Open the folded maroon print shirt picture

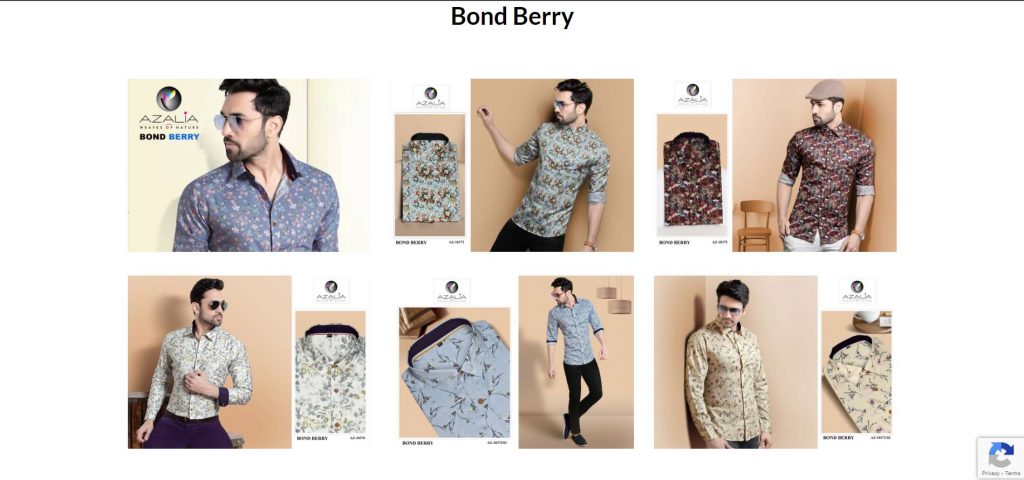[692, 174]
